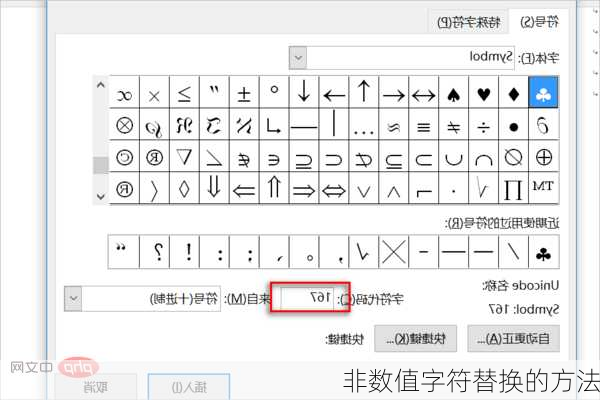Select the highlighted club symbol in the grid

pyautogui.click(x=543, y=92)
